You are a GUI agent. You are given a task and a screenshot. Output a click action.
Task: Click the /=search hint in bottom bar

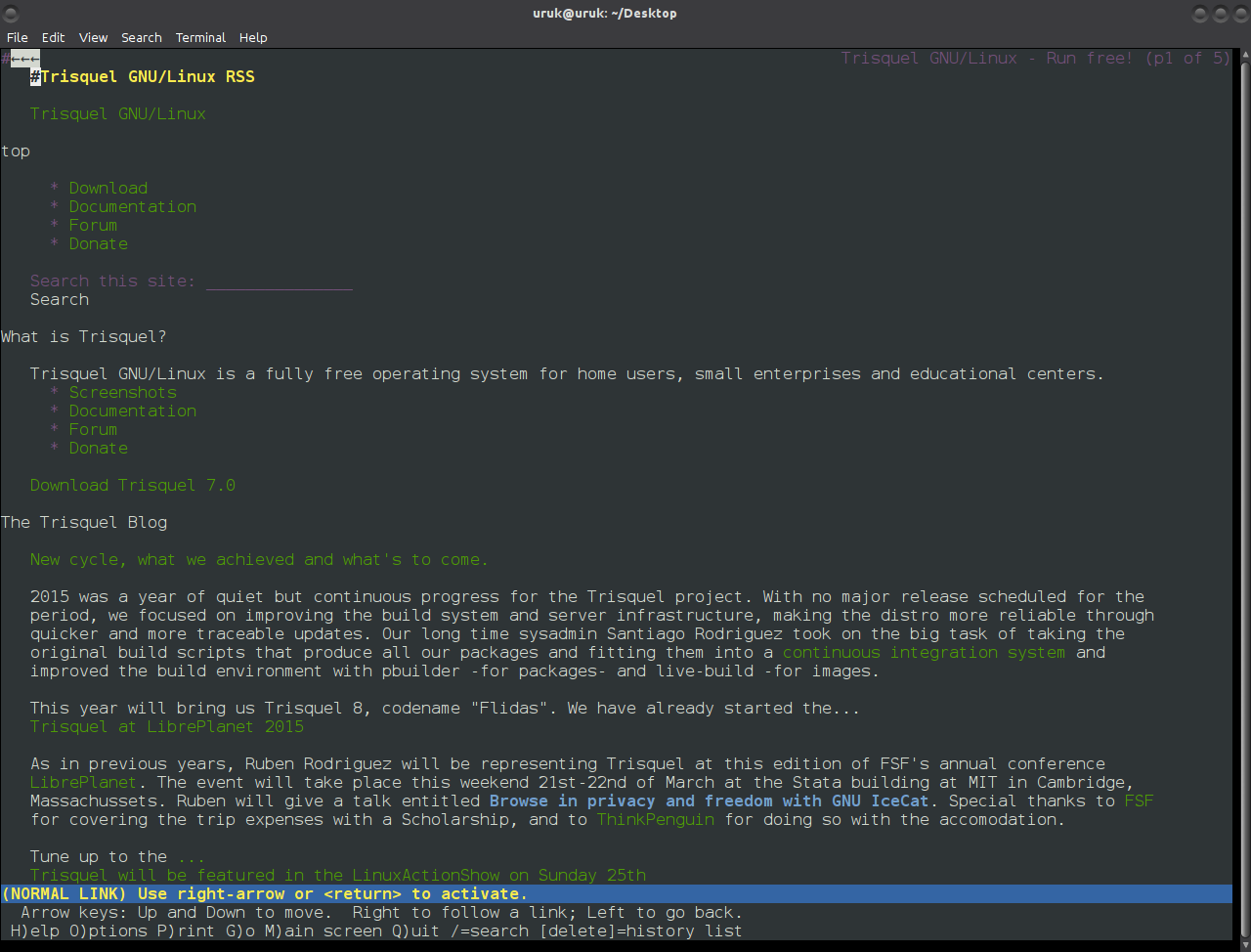490,930
